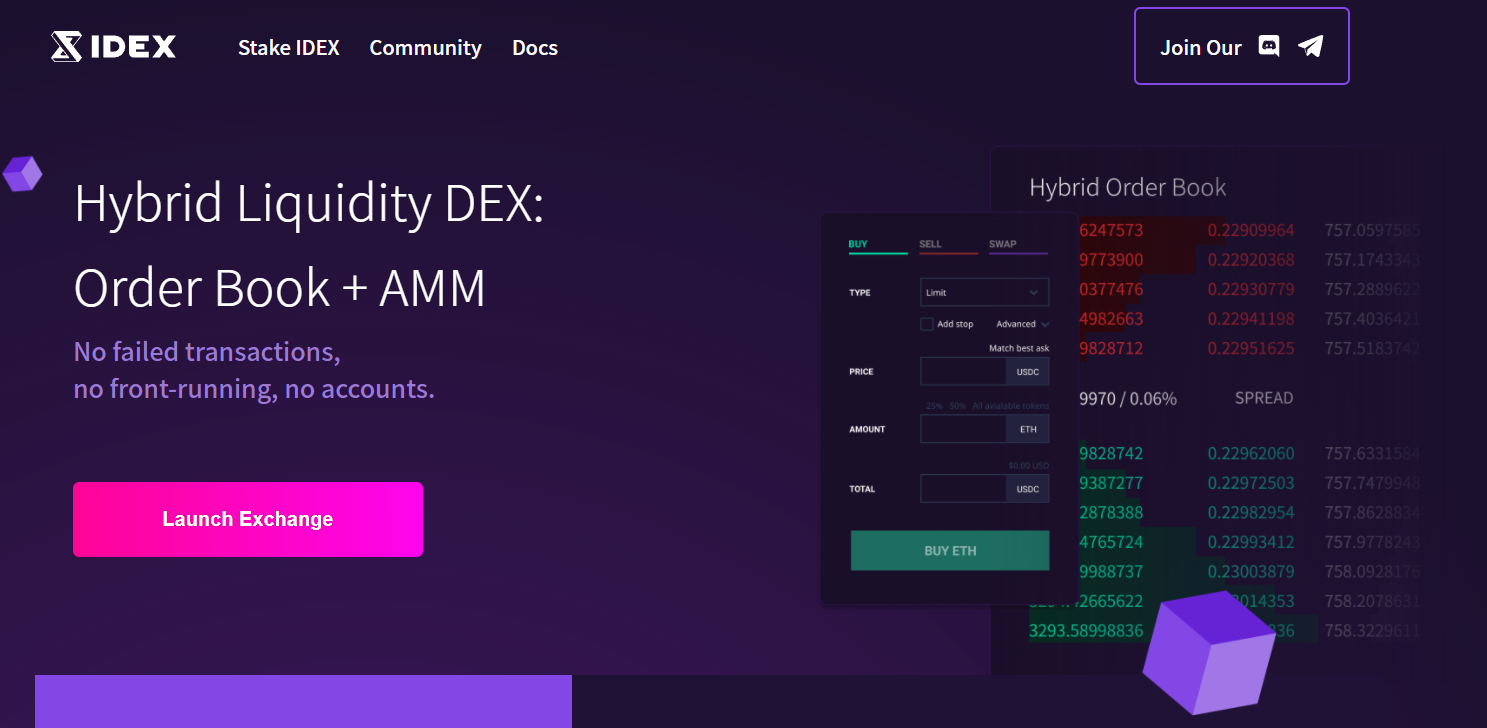Tick the Add stop checkbox
This screenshot has height=728, width=1487.
click(x=927, y=324)
